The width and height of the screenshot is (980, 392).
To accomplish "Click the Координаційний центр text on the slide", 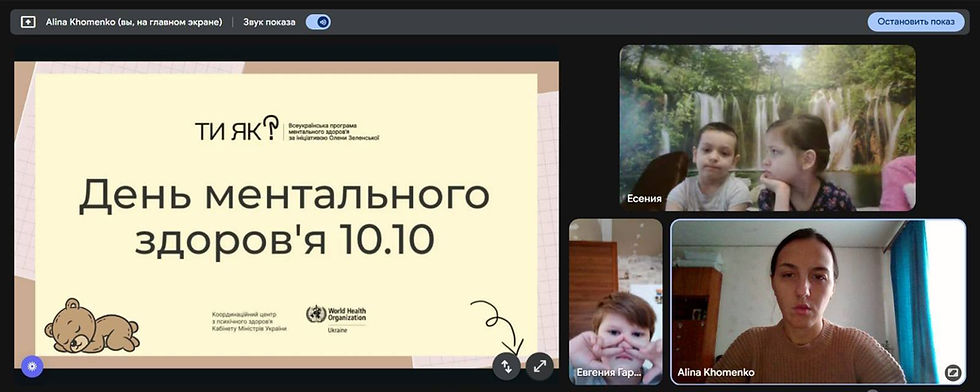I will [x=249, y=321].
